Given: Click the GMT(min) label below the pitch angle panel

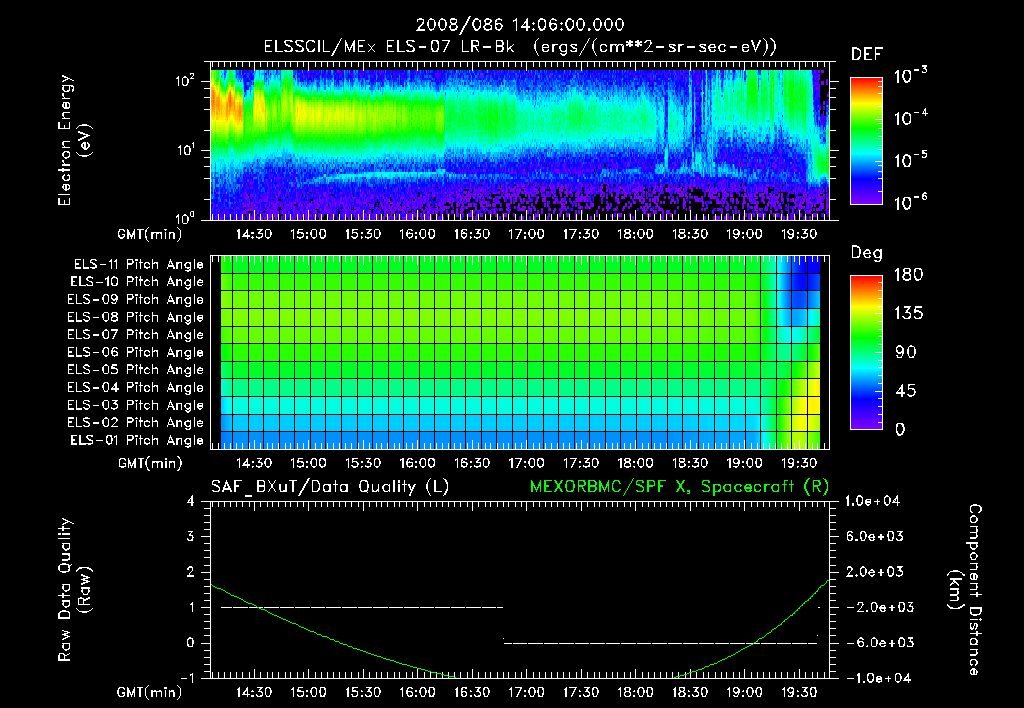Looking at the screenshot, I should coord(150,463).
